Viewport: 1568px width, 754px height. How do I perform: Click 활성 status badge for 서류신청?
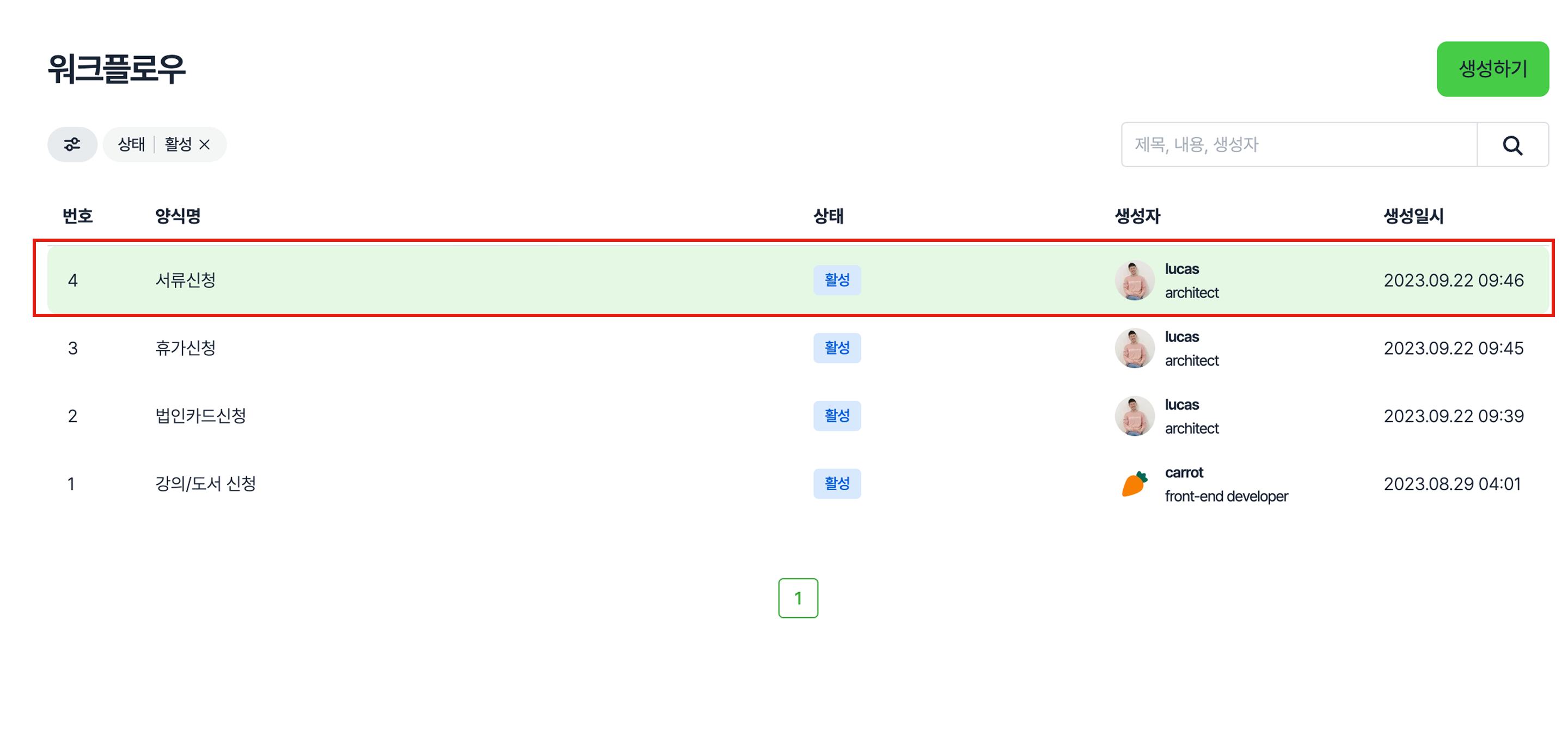pos(837,280)
